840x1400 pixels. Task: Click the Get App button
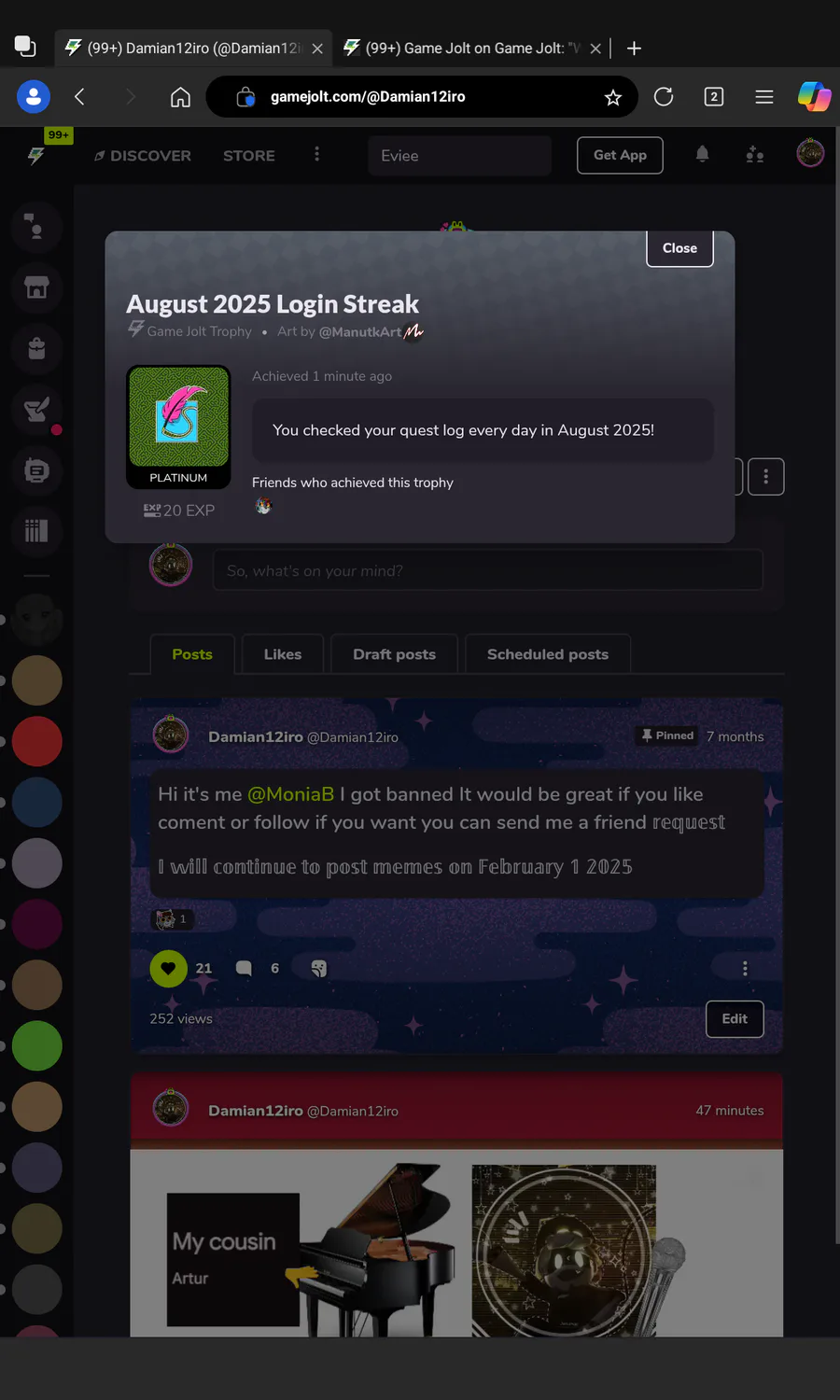tap(621, 155)
